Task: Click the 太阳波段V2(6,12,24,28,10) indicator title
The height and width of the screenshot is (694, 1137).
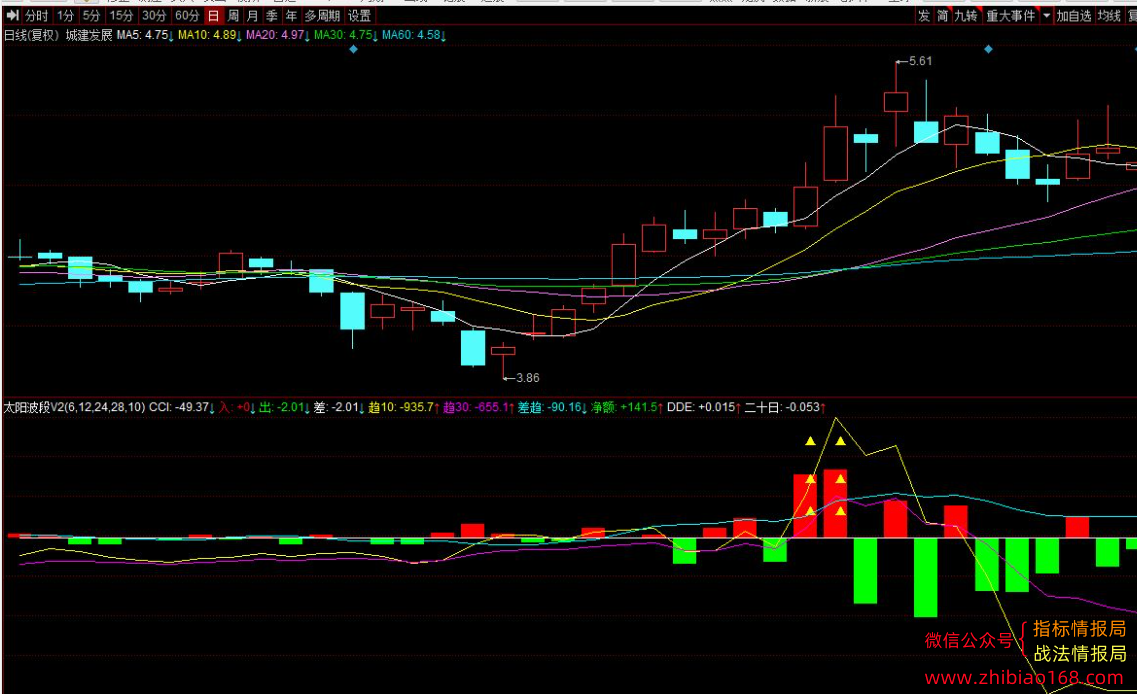Action: pos(74,408)
